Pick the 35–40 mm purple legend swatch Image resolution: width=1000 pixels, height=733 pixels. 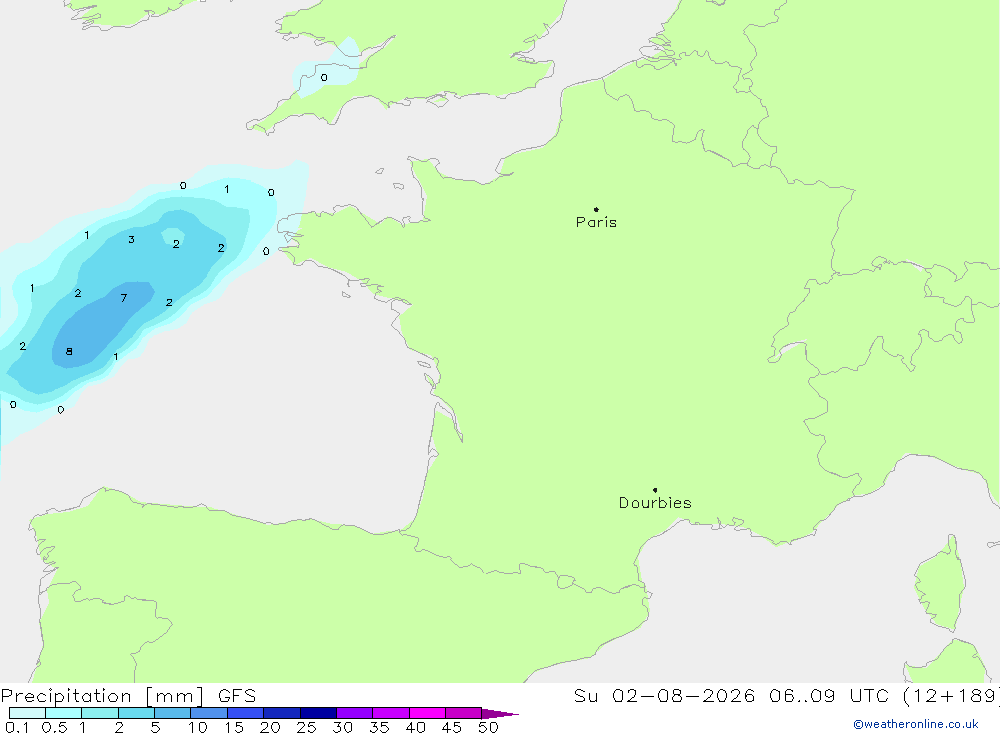391,713
